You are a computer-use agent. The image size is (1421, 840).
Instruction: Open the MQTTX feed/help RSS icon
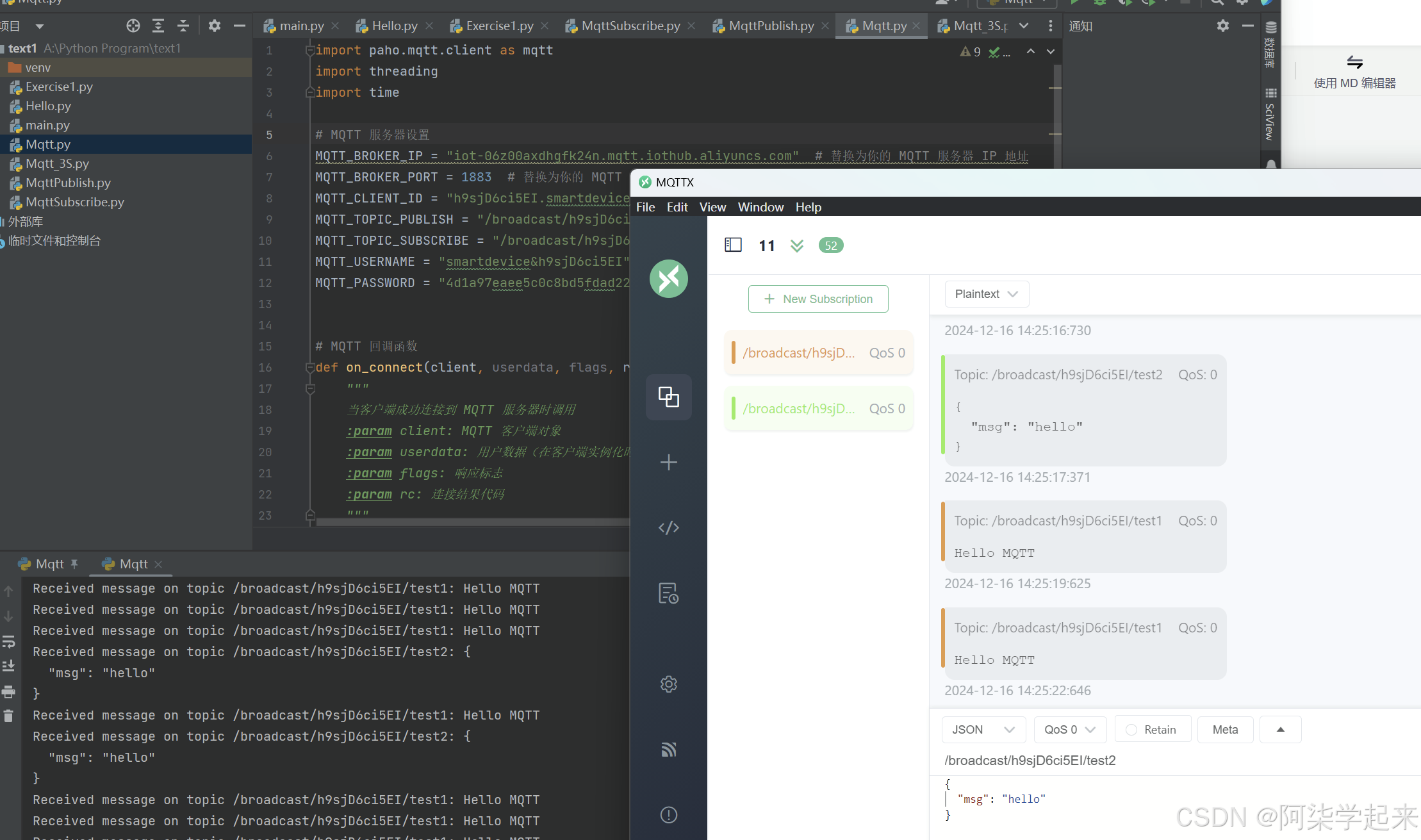point(668,750)
